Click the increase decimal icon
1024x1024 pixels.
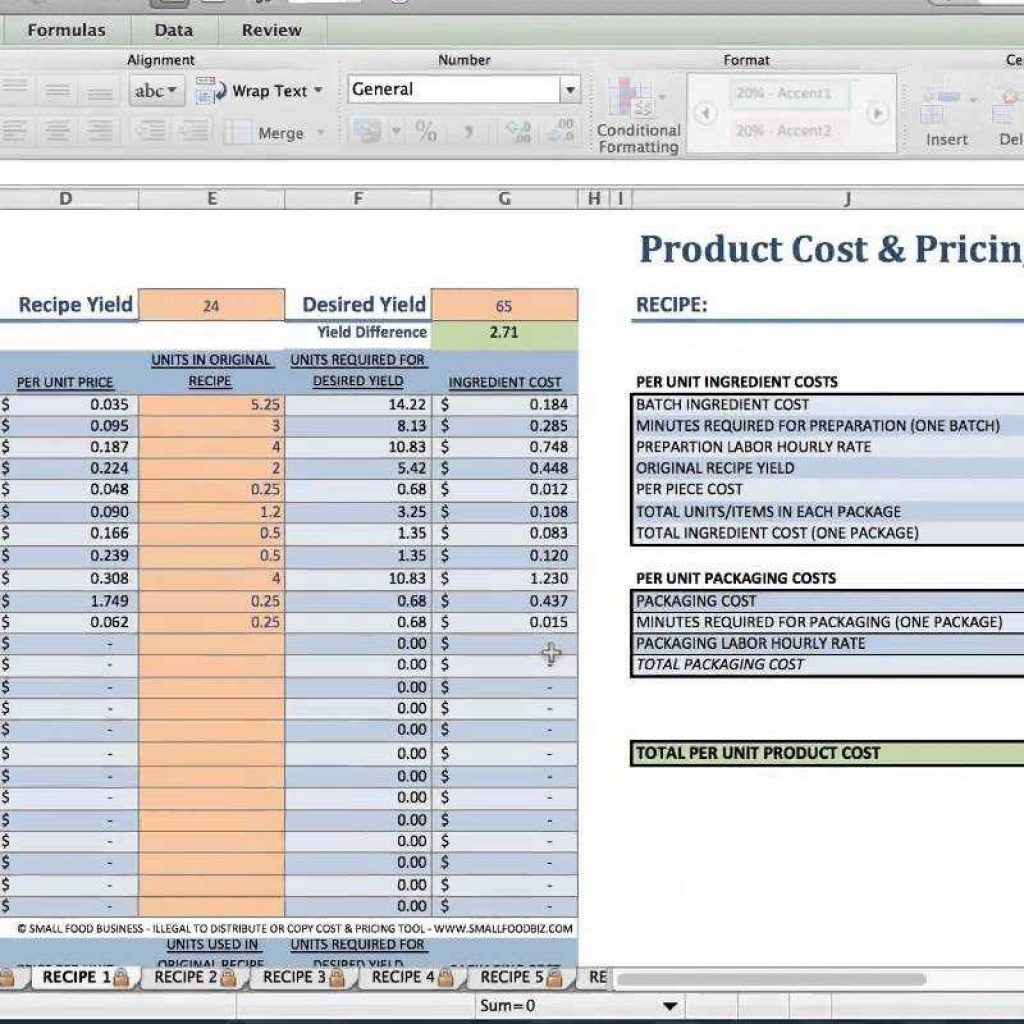pos(517,131)
